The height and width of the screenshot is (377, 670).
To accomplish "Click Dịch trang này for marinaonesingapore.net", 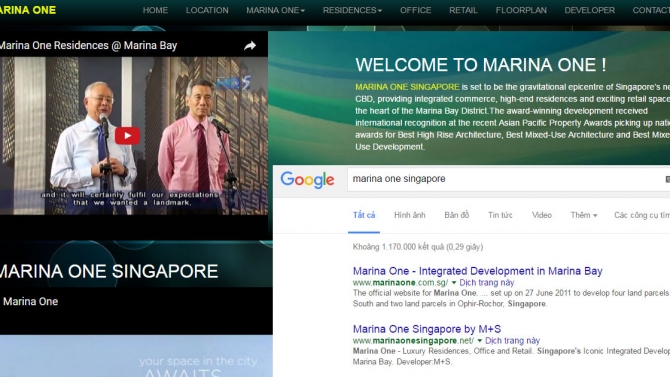I will tap(512, 341).
